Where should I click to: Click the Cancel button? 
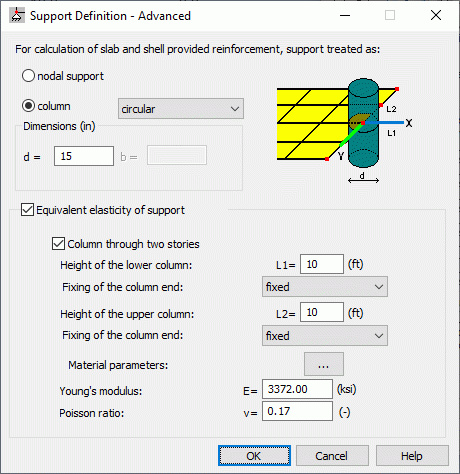(x=332, y=456)
